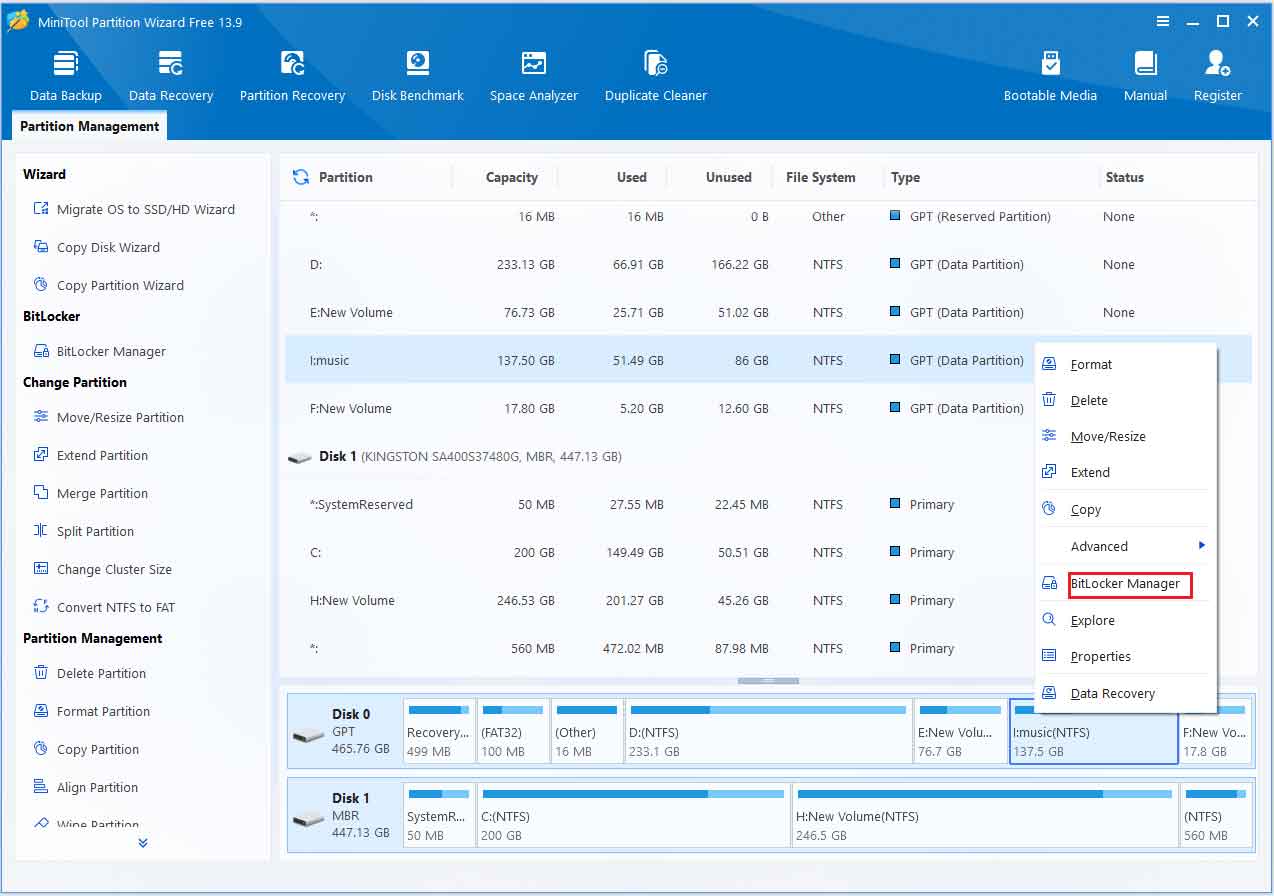Viewport: 1274px width, 896px height.
Task: Click Disk 0 GPT in disk map
Action: point(345,732)
